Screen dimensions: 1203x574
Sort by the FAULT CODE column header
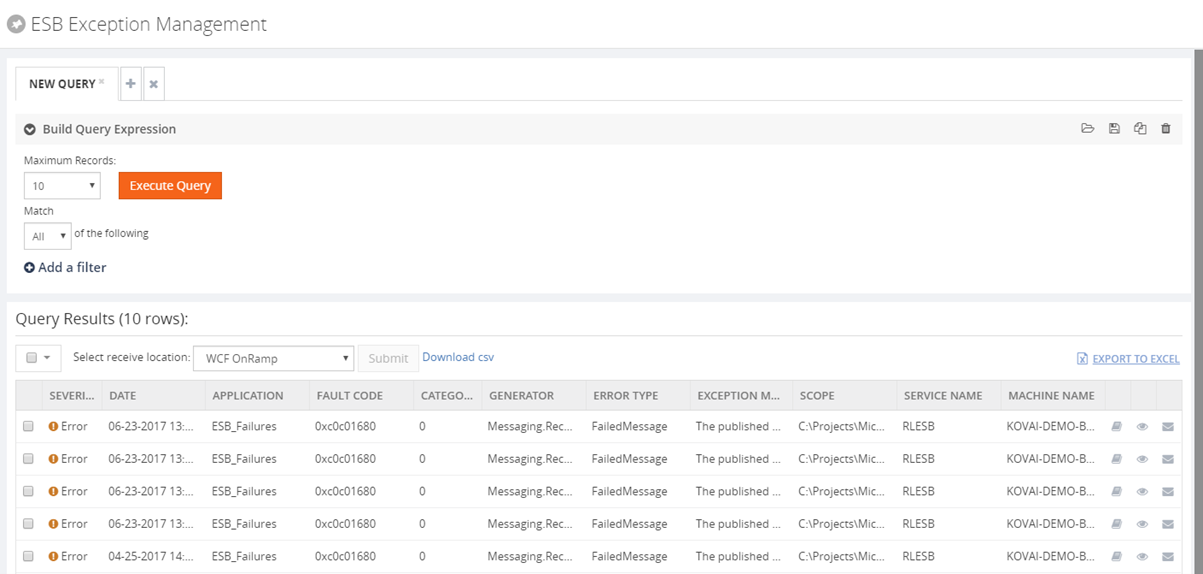pyautogui.click(x=360, y=396)
